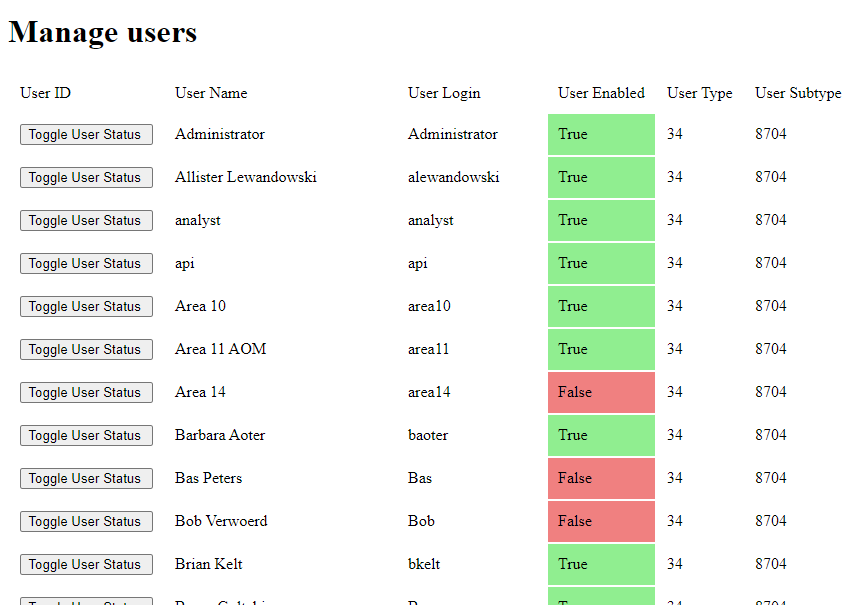Image resolution: width=855 pixels, height=605 pixels.
Task: Toggle user status for Administrator
Action: [x=86, y=134]
